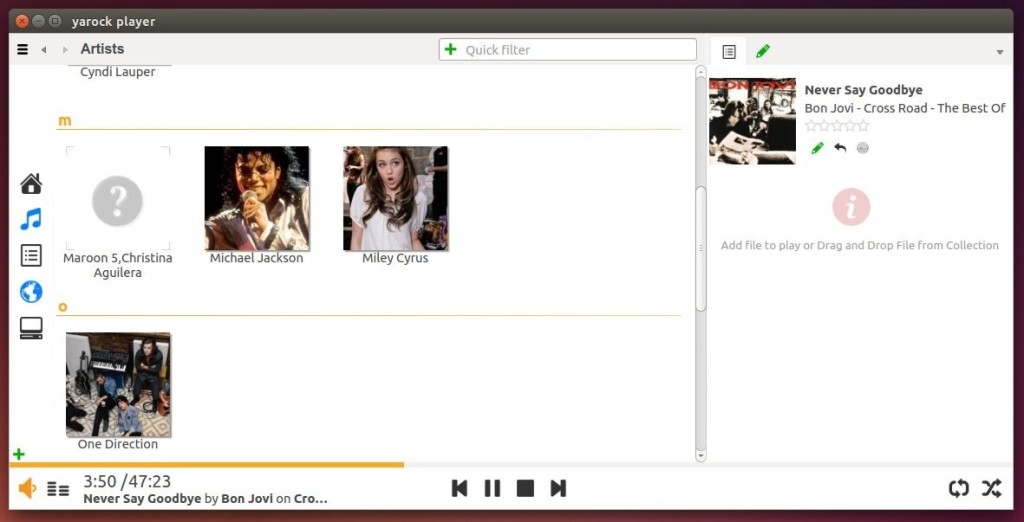Click the Never Say Goodbye title in right panel
Screen dimensions: 1024x522
coord(863,90)
